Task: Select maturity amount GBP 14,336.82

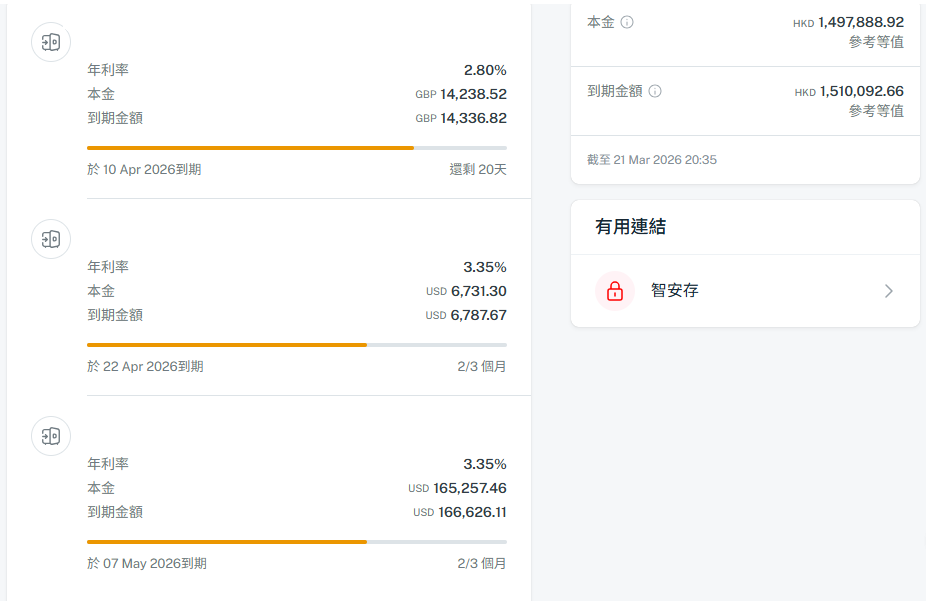Action: [x=461, y=118]
